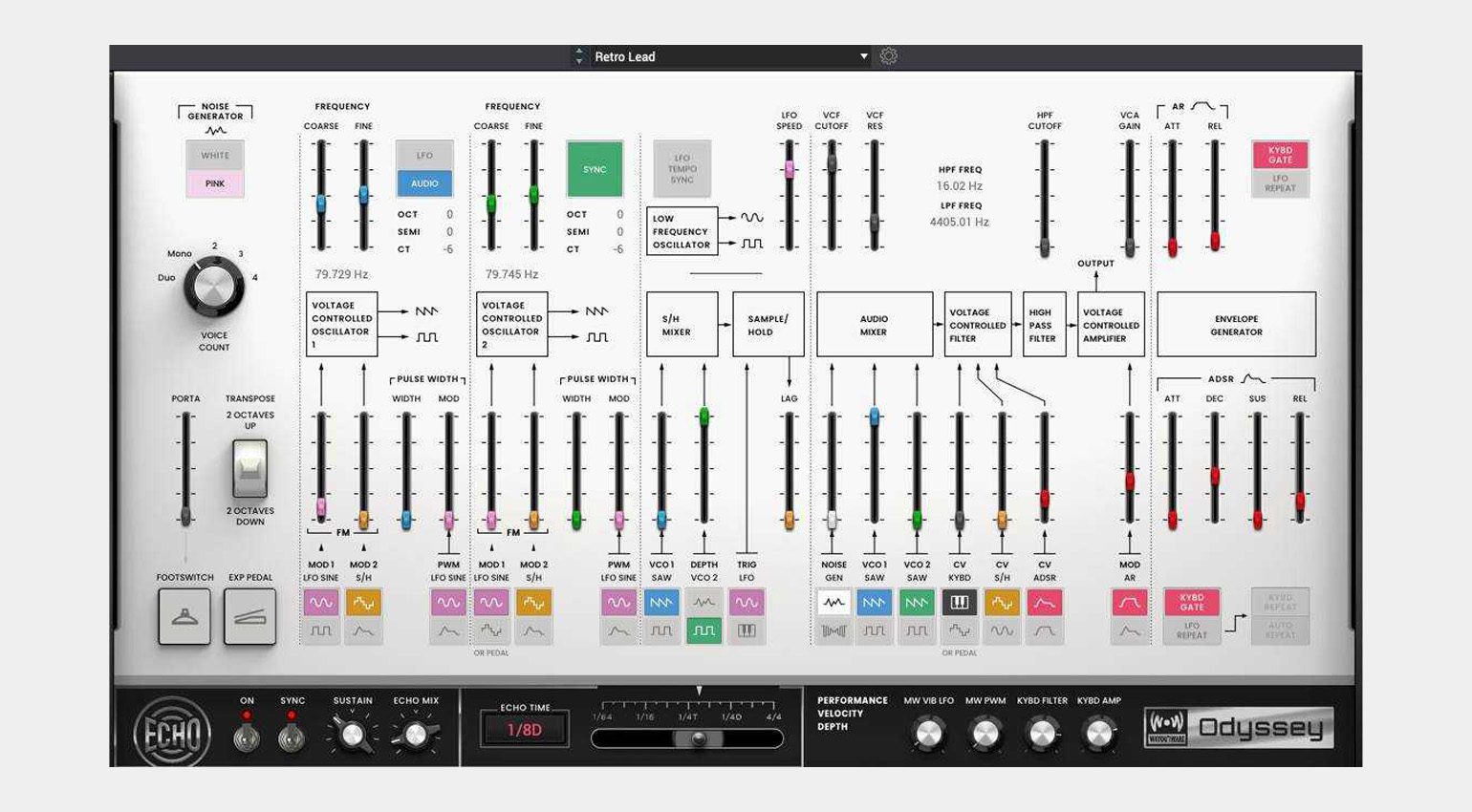Select the red AR envelope icon under MOD AR
Image resolution: width=1472 pixels, height=812 pixels.
coord(1129,603)
